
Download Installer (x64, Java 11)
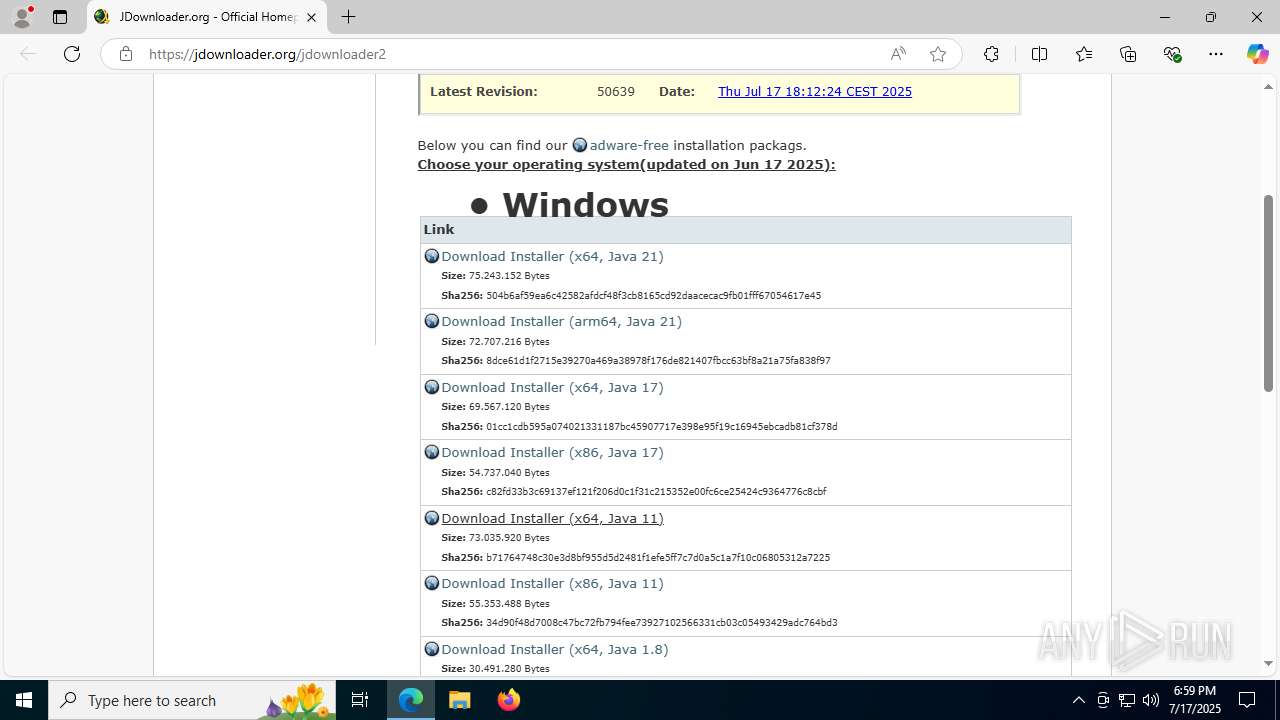point(552,518)
